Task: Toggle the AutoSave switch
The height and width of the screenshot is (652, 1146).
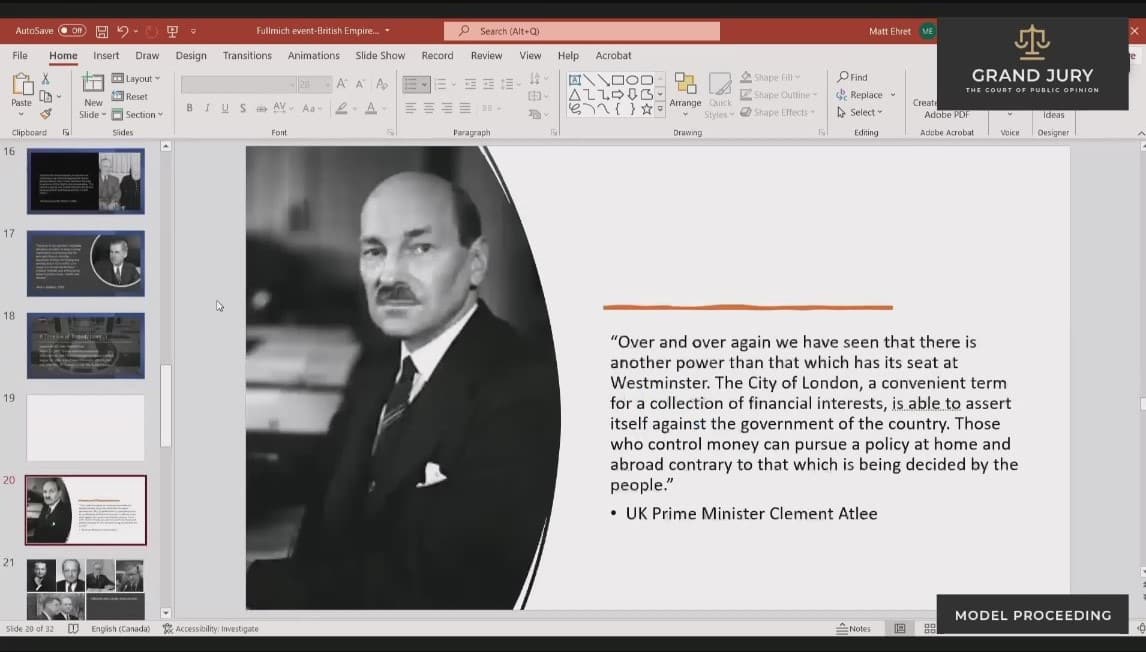Action: [x=72, y=31]
